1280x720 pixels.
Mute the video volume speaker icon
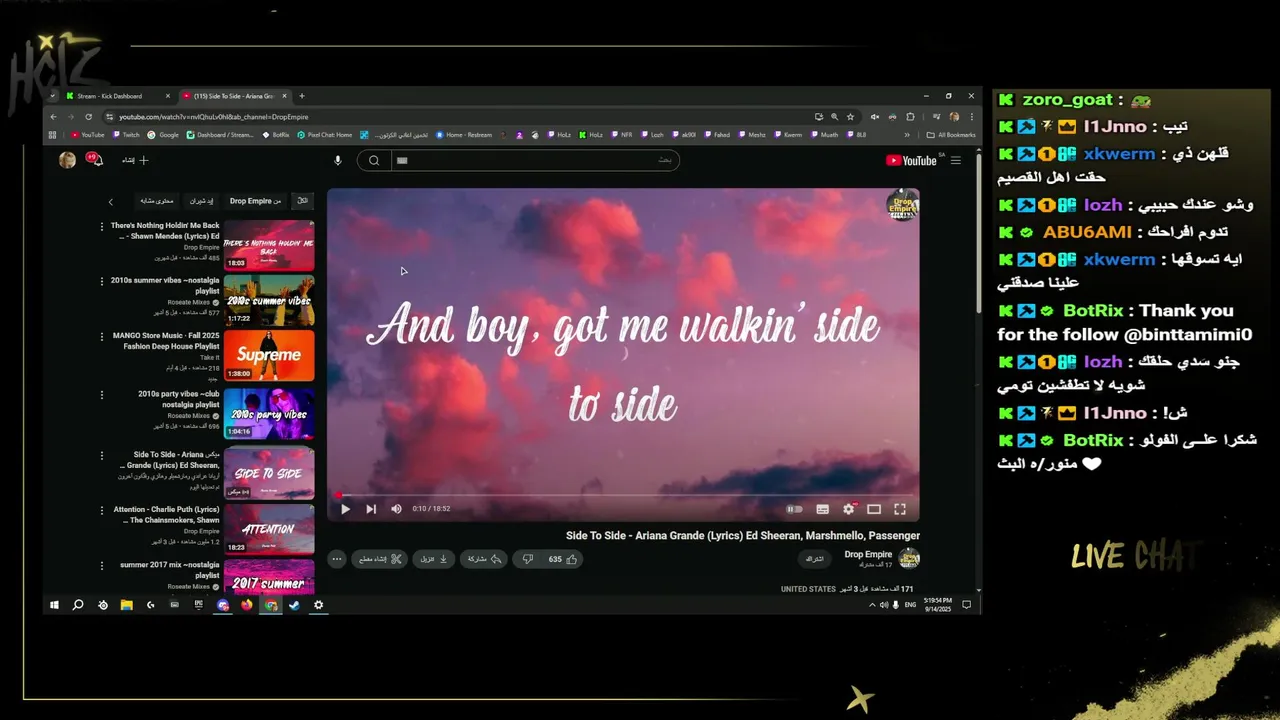396,509
